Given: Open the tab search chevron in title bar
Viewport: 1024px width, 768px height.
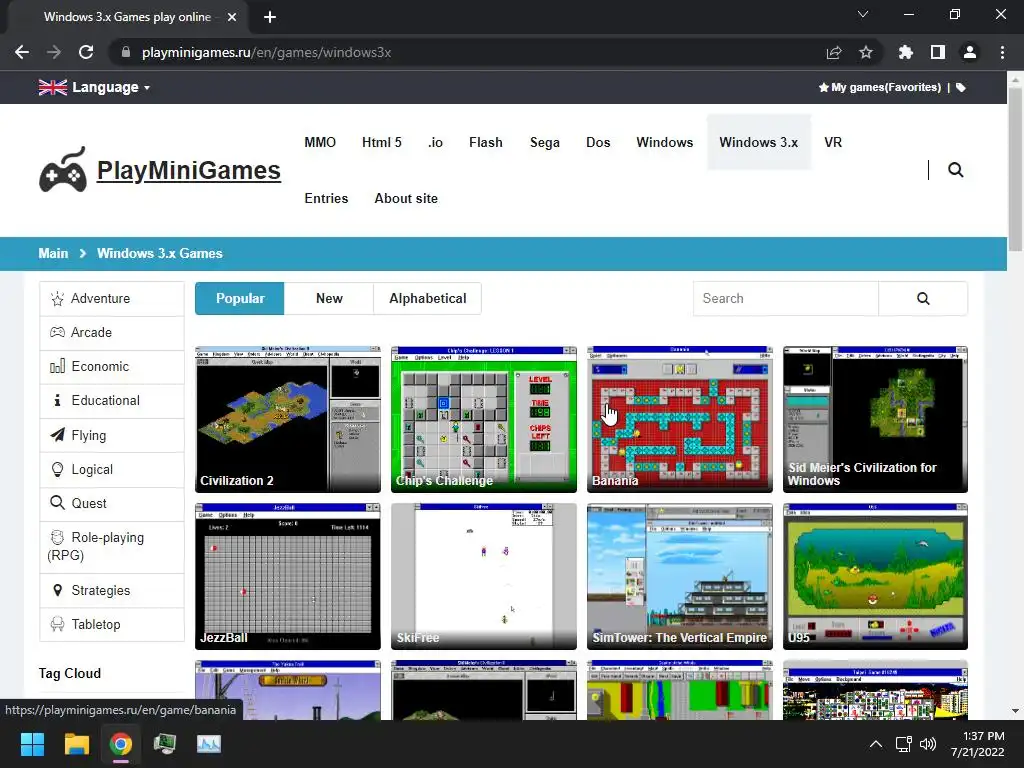Looking at the screenshot, I should click(863, 14).
